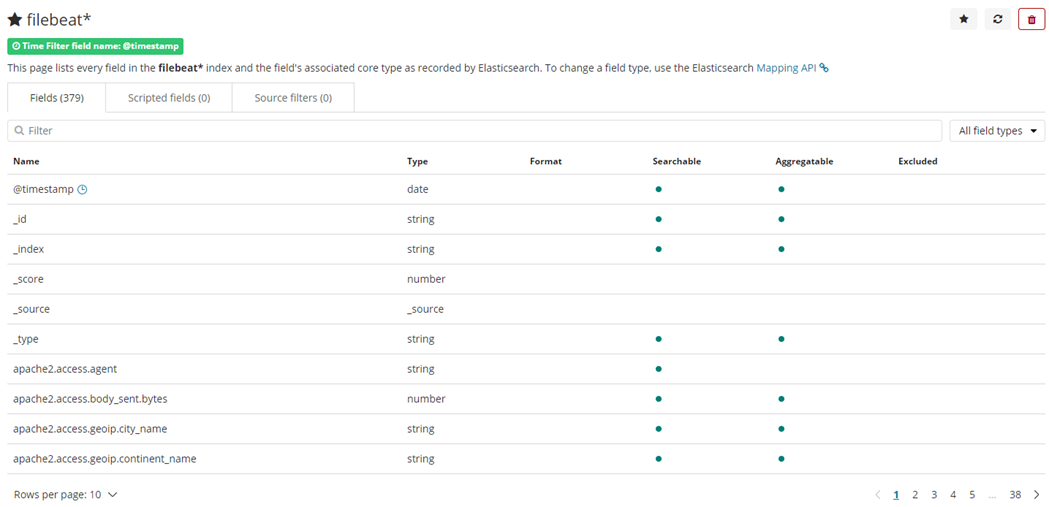1049x507 pixels.
Task: Switch to Fields (379) tab
Action: click(57, 98)
